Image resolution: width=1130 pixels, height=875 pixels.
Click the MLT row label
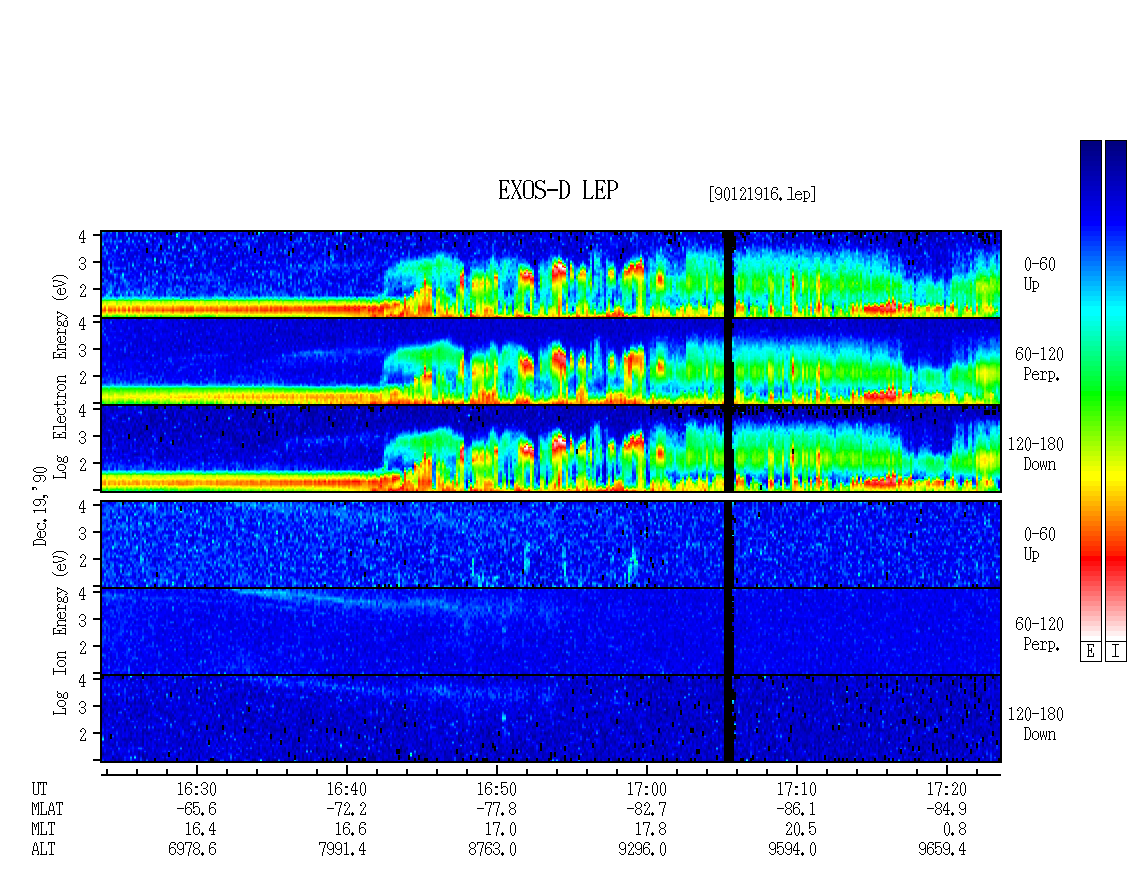[43, 830]
